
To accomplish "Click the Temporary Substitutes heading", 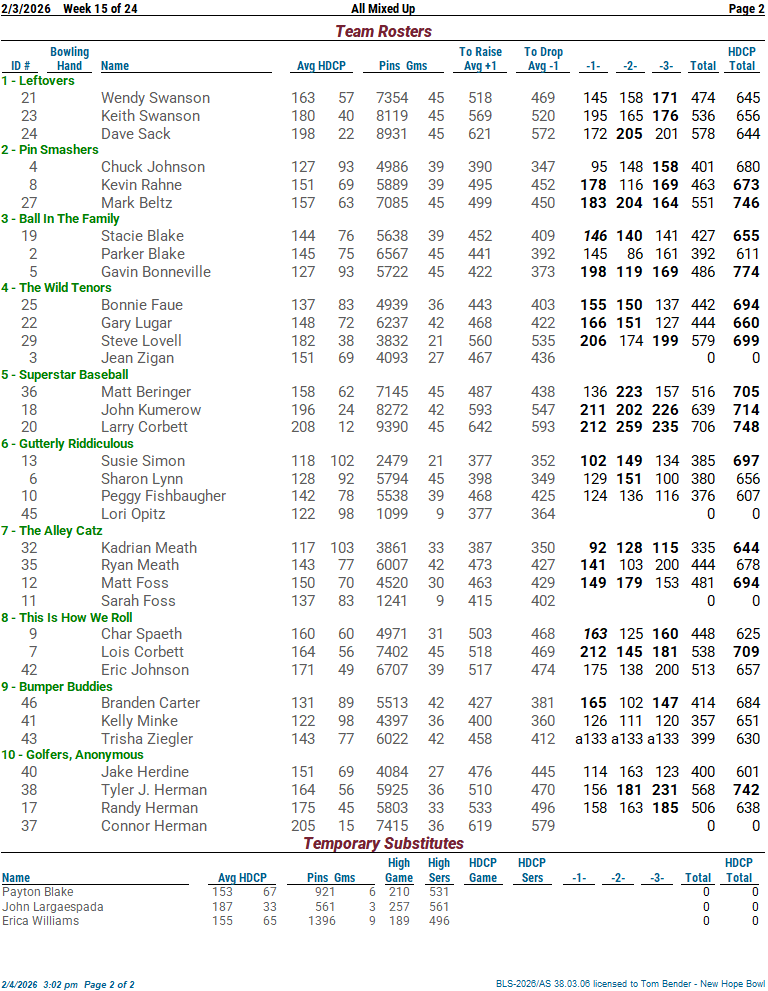I will 383,843.
